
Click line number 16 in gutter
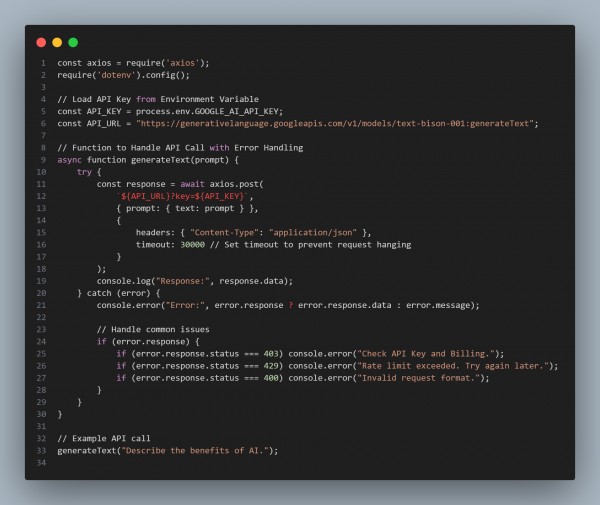tap(41, 245)
